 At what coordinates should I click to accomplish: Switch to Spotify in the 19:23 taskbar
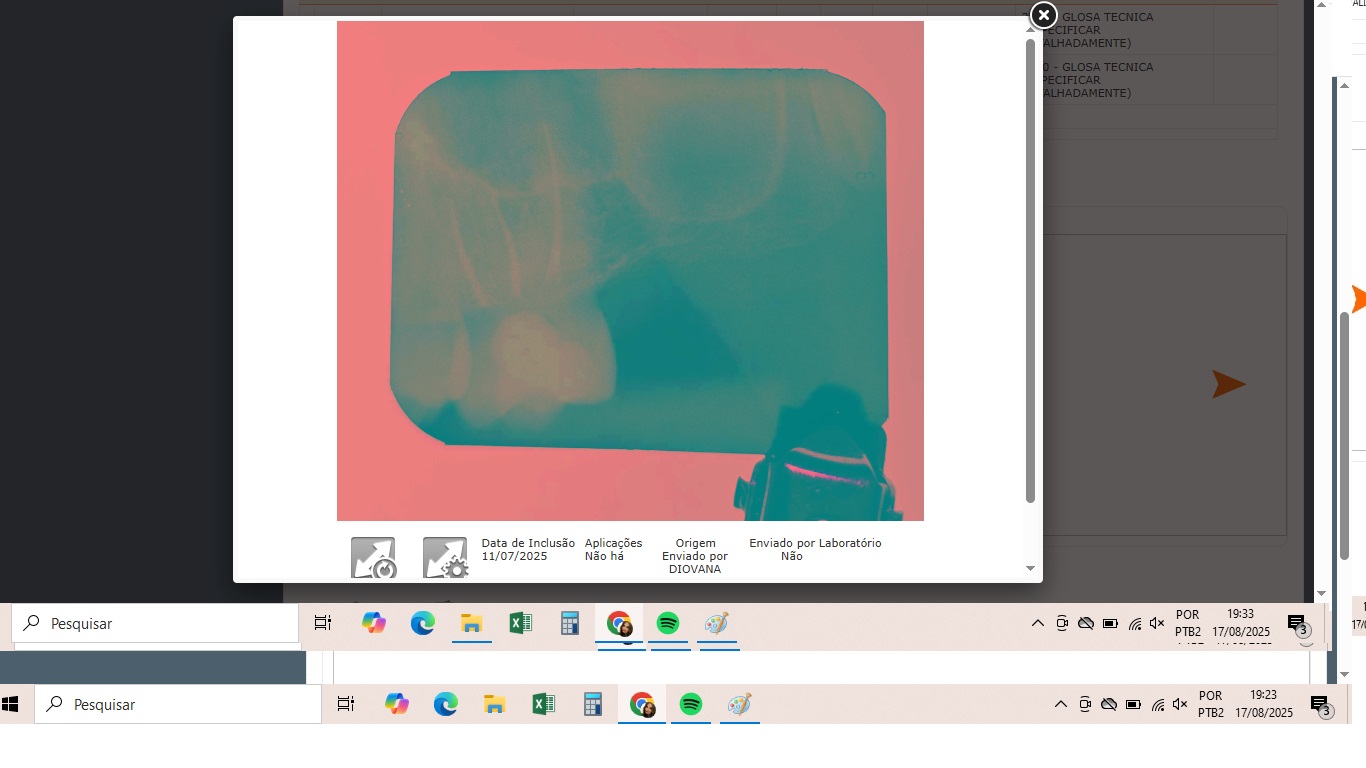[691, 704]
